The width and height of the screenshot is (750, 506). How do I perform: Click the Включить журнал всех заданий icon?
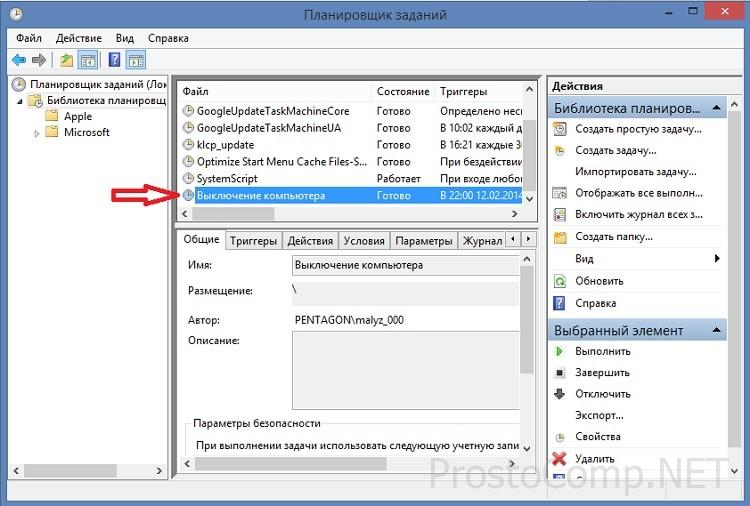560,215
